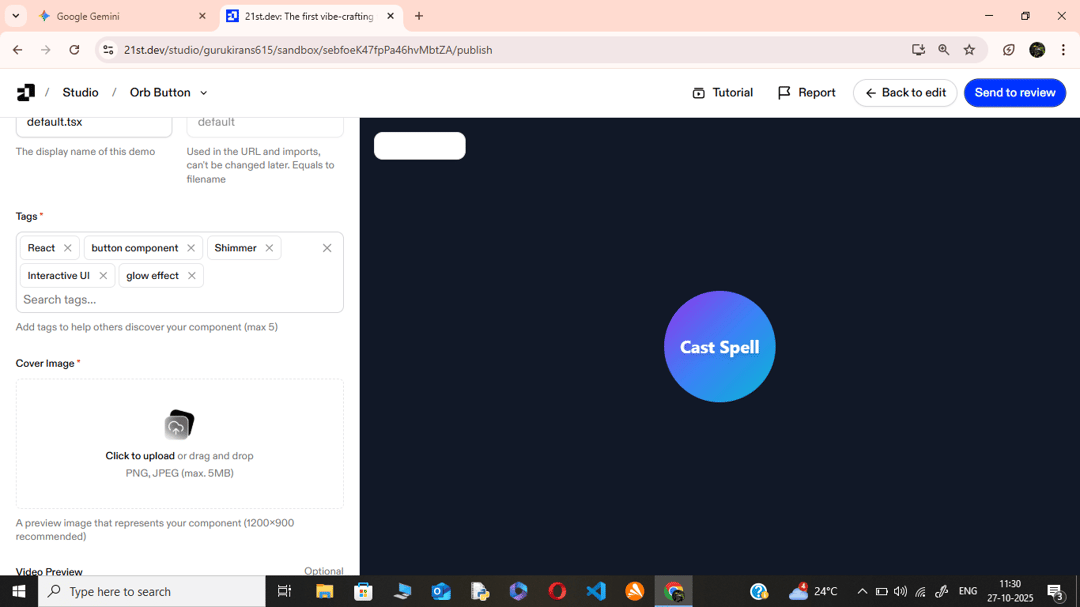The image size is (1080, 607).
Task: Open the Chrome profile avatar
Action: [x=1037, y=50]
